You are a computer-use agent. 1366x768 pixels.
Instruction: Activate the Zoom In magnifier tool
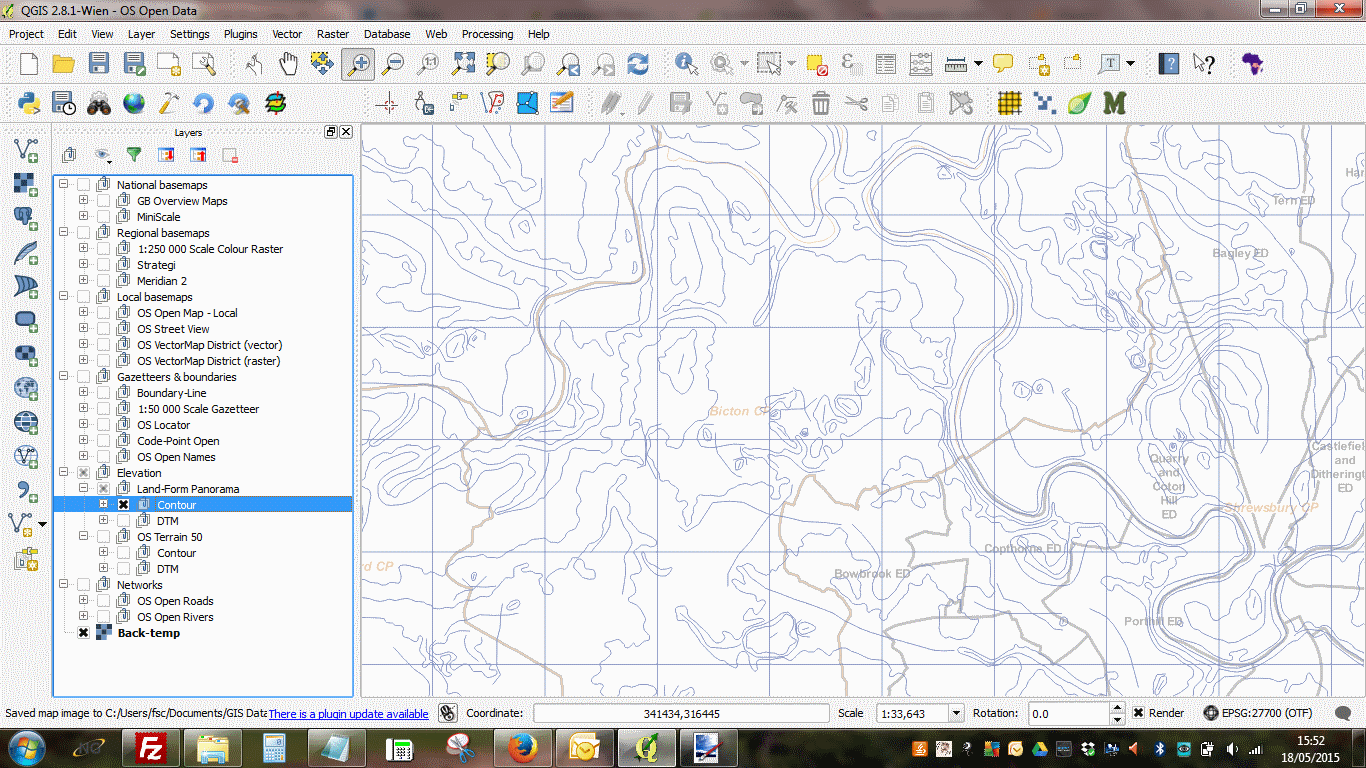click(358, 64)
